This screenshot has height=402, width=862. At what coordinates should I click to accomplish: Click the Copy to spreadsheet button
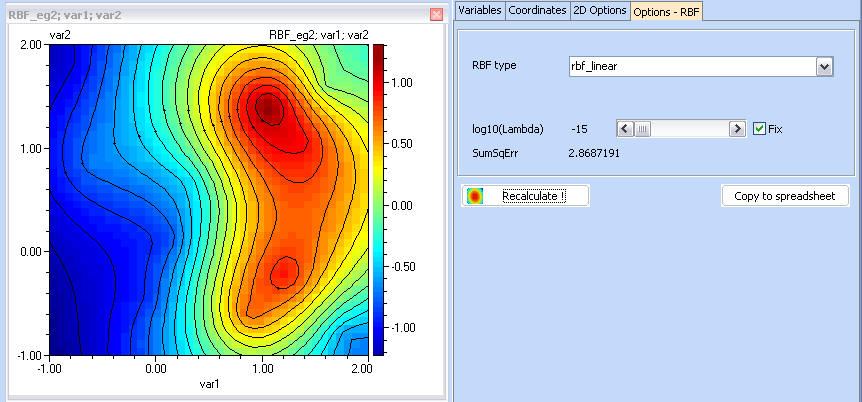coord(785,196)
